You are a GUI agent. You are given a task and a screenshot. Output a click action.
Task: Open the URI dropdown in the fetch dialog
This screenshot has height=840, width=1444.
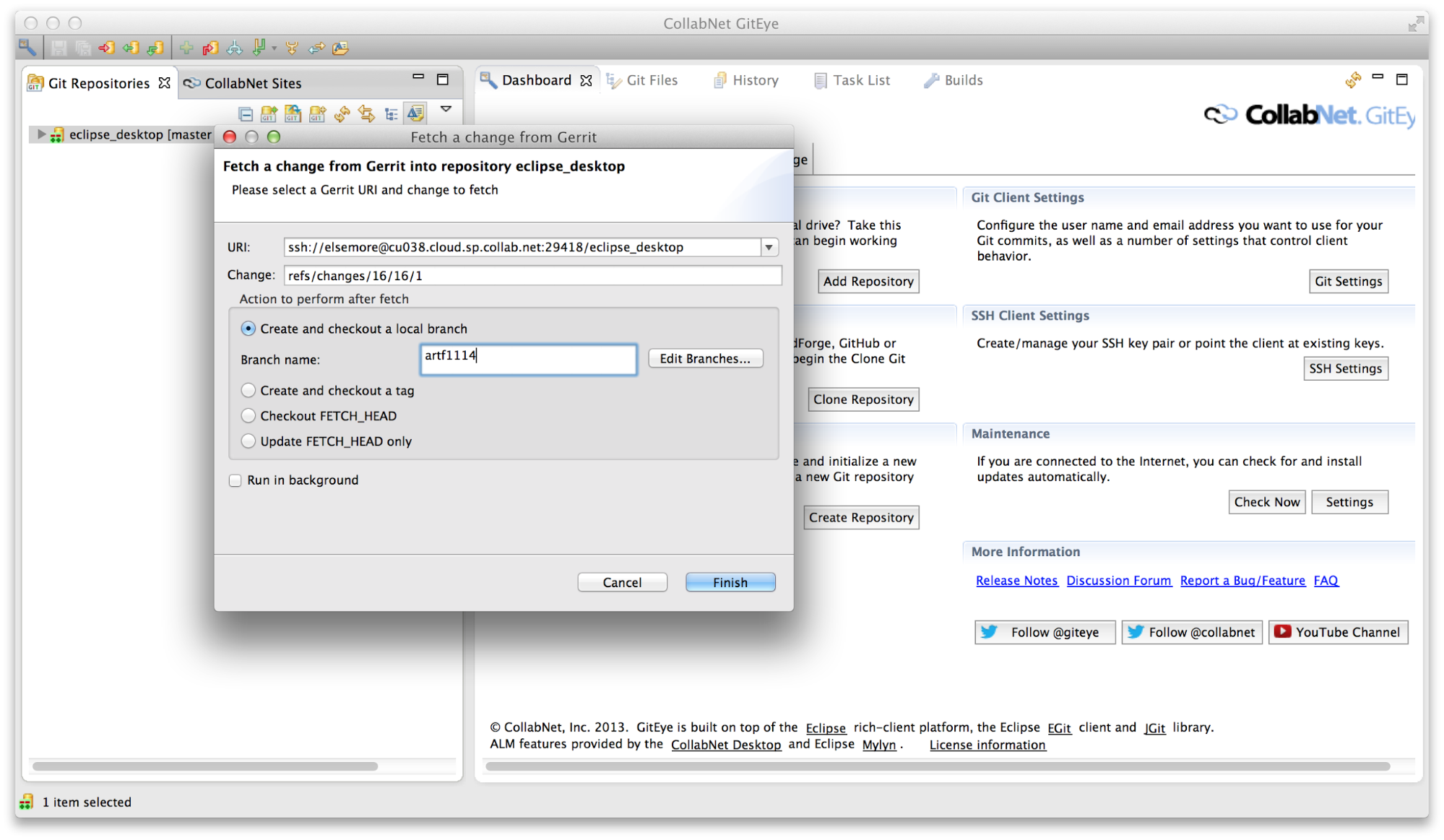click(x=769, y=246)
